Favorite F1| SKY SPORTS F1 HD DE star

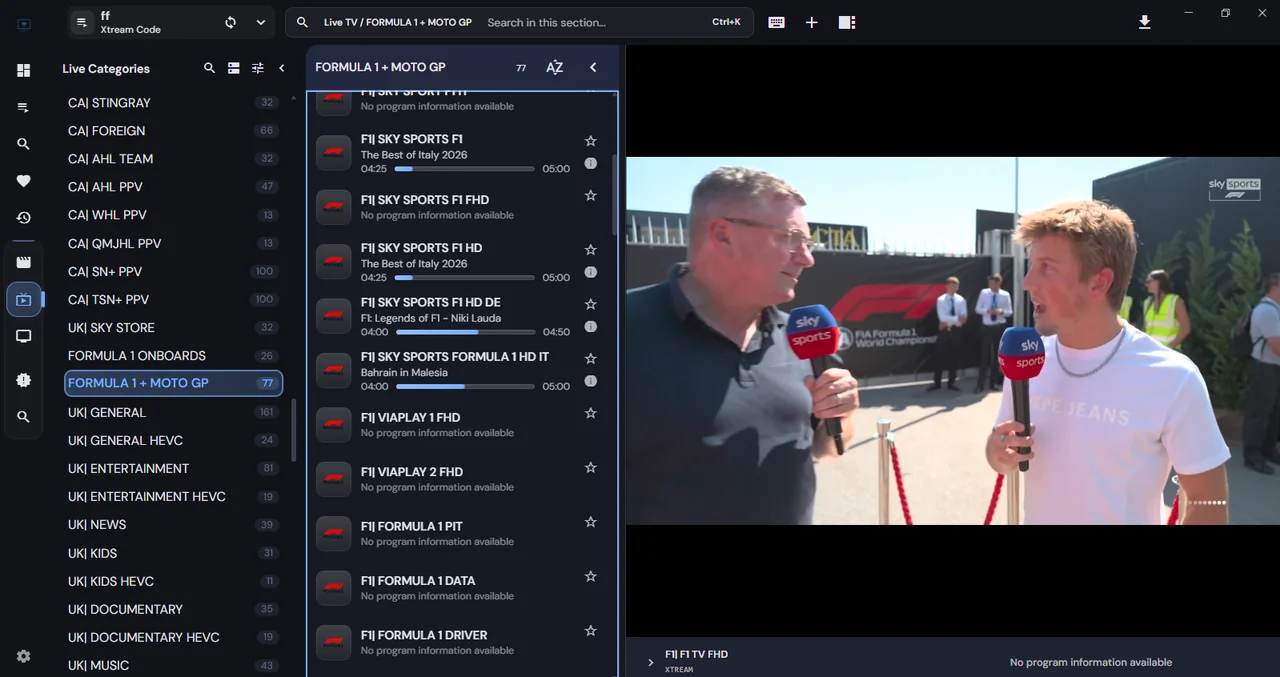590,304
